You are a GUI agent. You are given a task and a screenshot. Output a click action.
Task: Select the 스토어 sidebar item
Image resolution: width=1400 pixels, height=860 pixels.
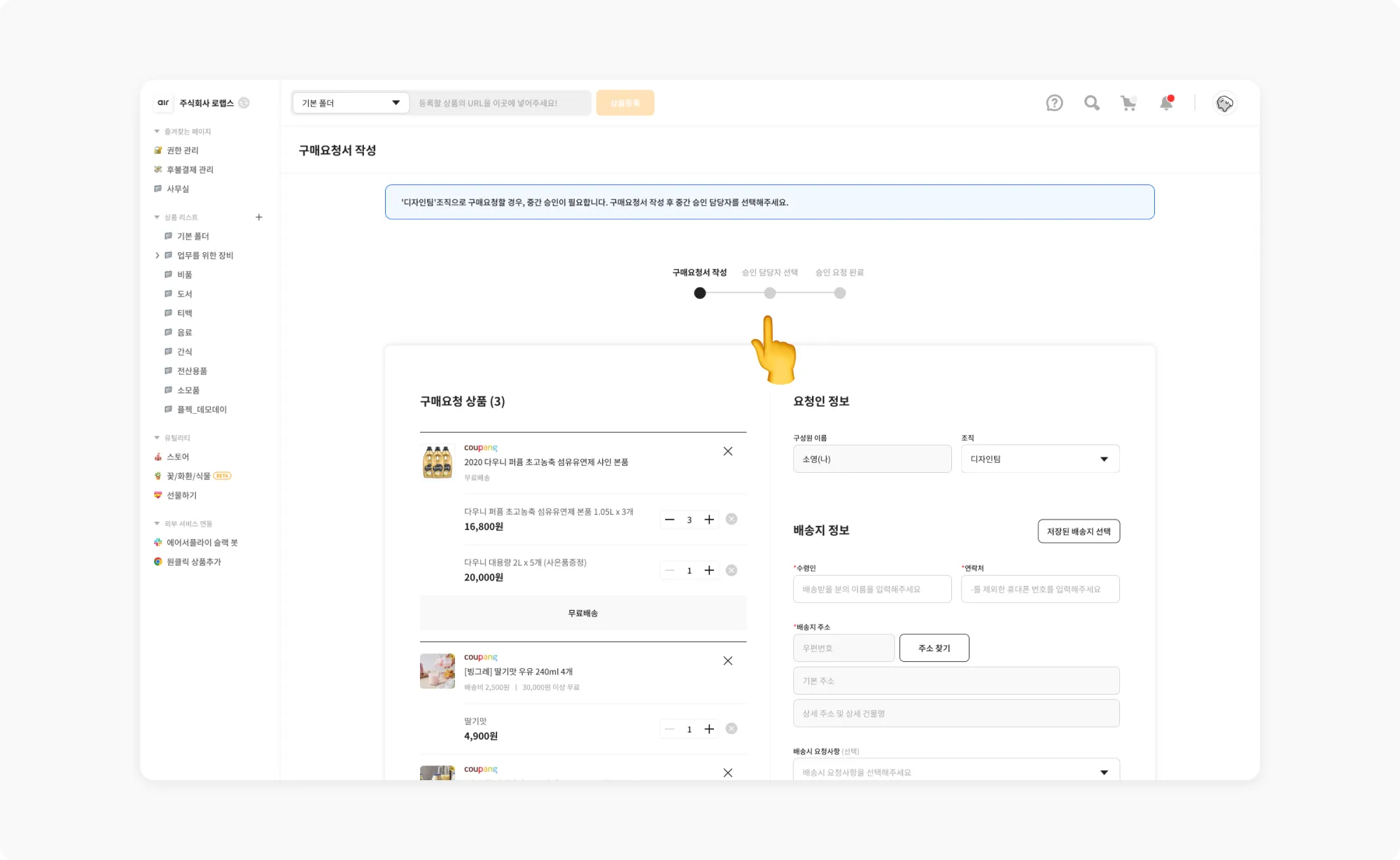[x=178, y=457]
